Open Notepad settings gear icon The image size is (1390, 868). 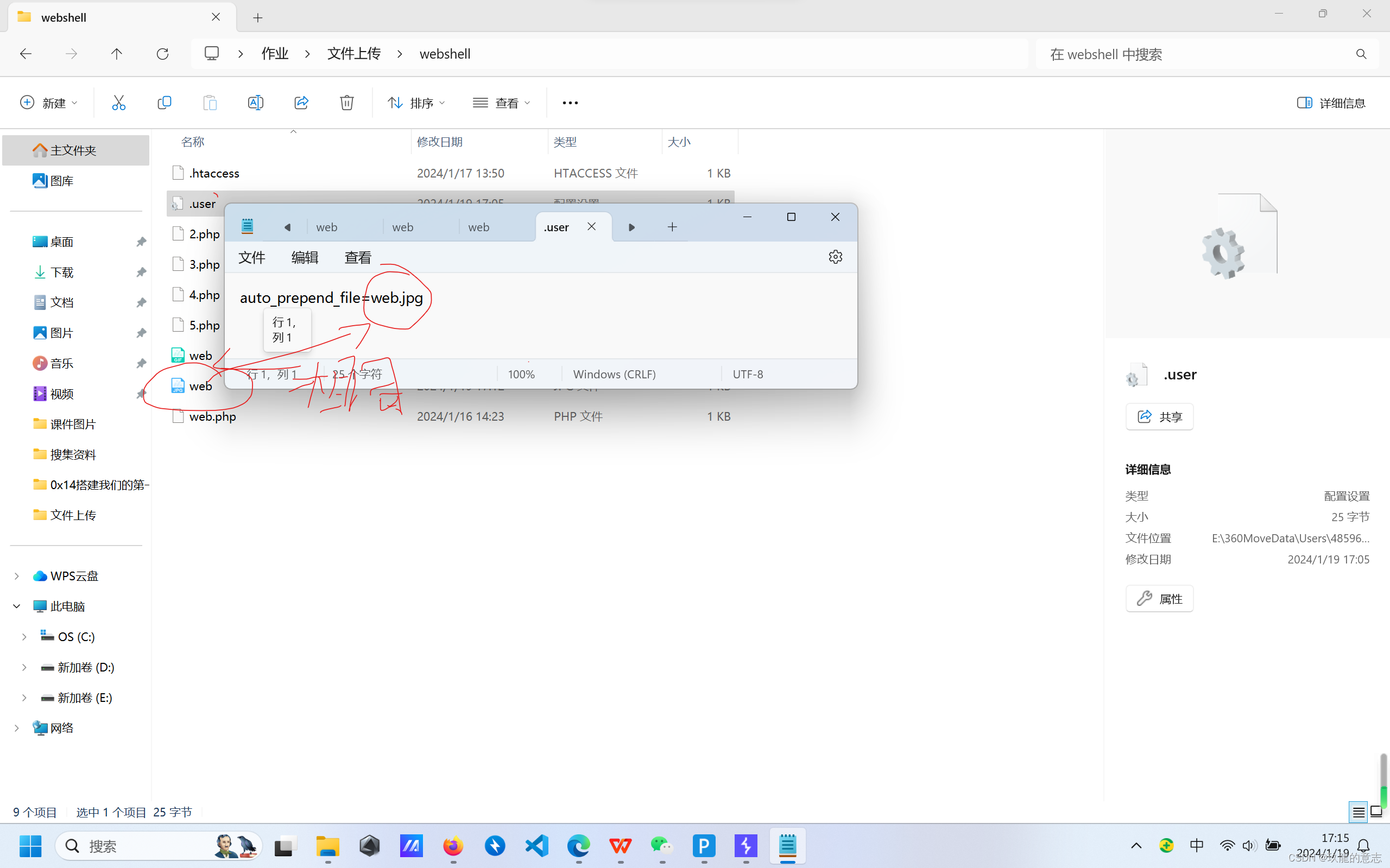(836, 257)
